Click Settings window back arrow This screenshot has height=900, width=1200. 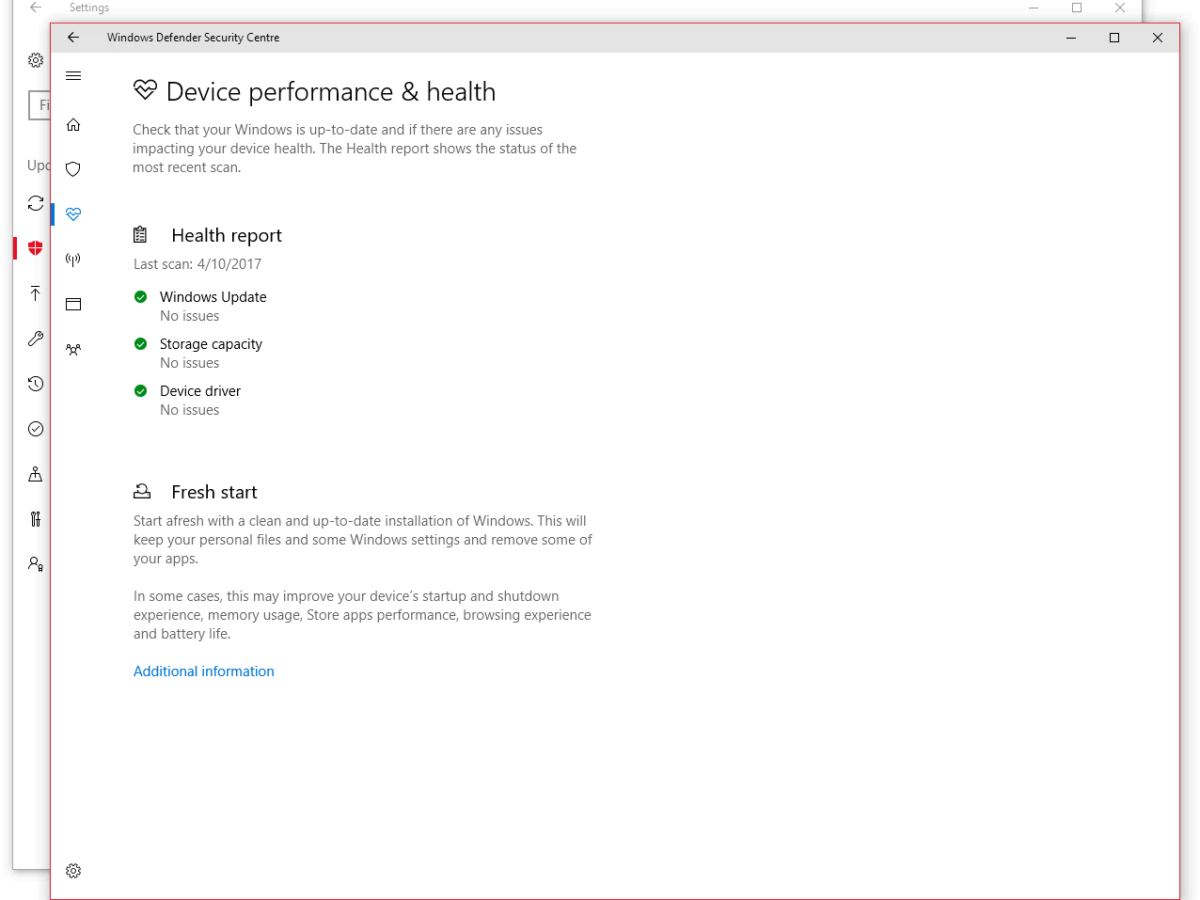coord(36,7)
